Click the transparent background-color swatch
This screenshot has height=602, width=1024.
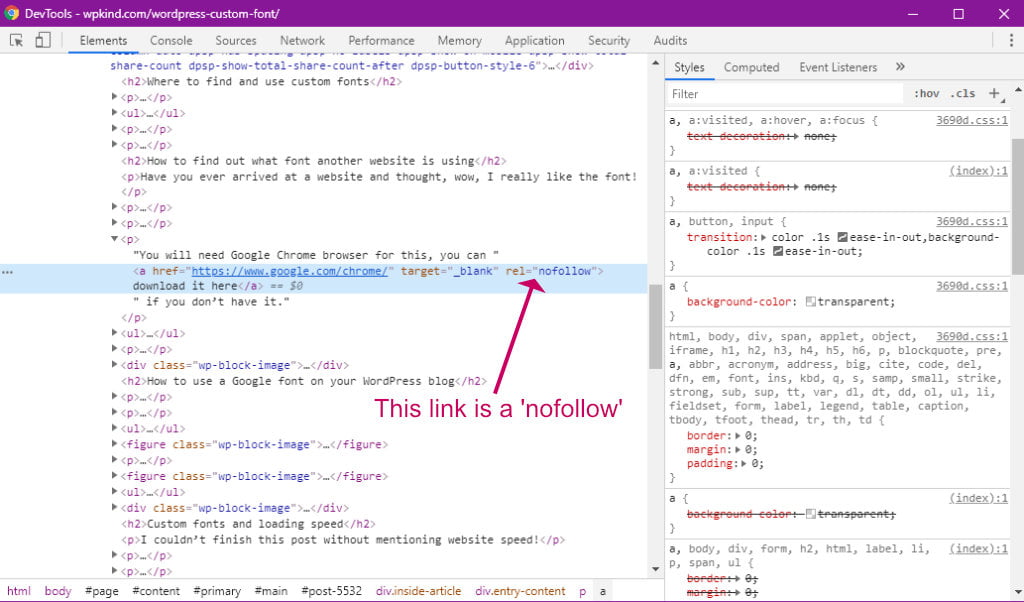click(811, 302)
